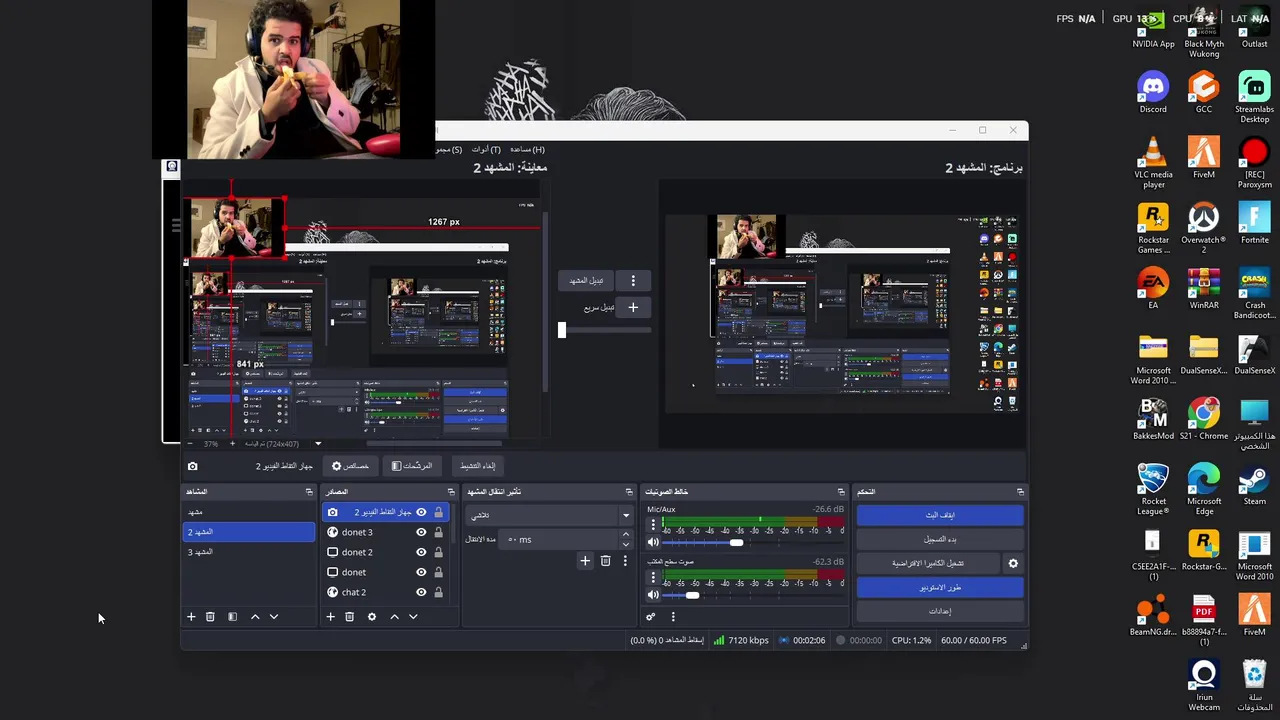The height and width of the screenshot is (720, 1280).
Task: Remove scene transition with trash icon
Action: pyautogui.click(x=605, y=561)
